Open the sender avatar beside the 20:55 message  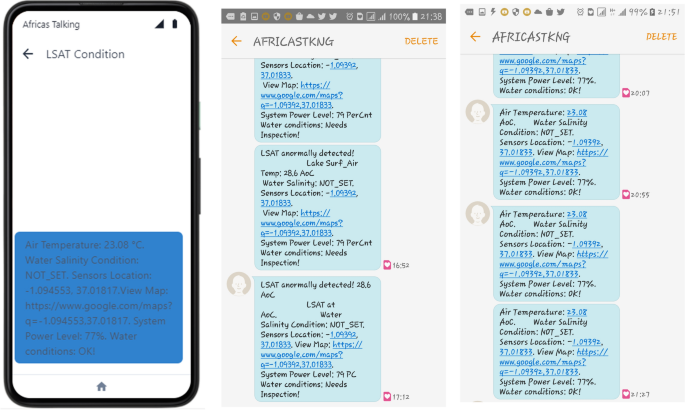coord(477,111)
